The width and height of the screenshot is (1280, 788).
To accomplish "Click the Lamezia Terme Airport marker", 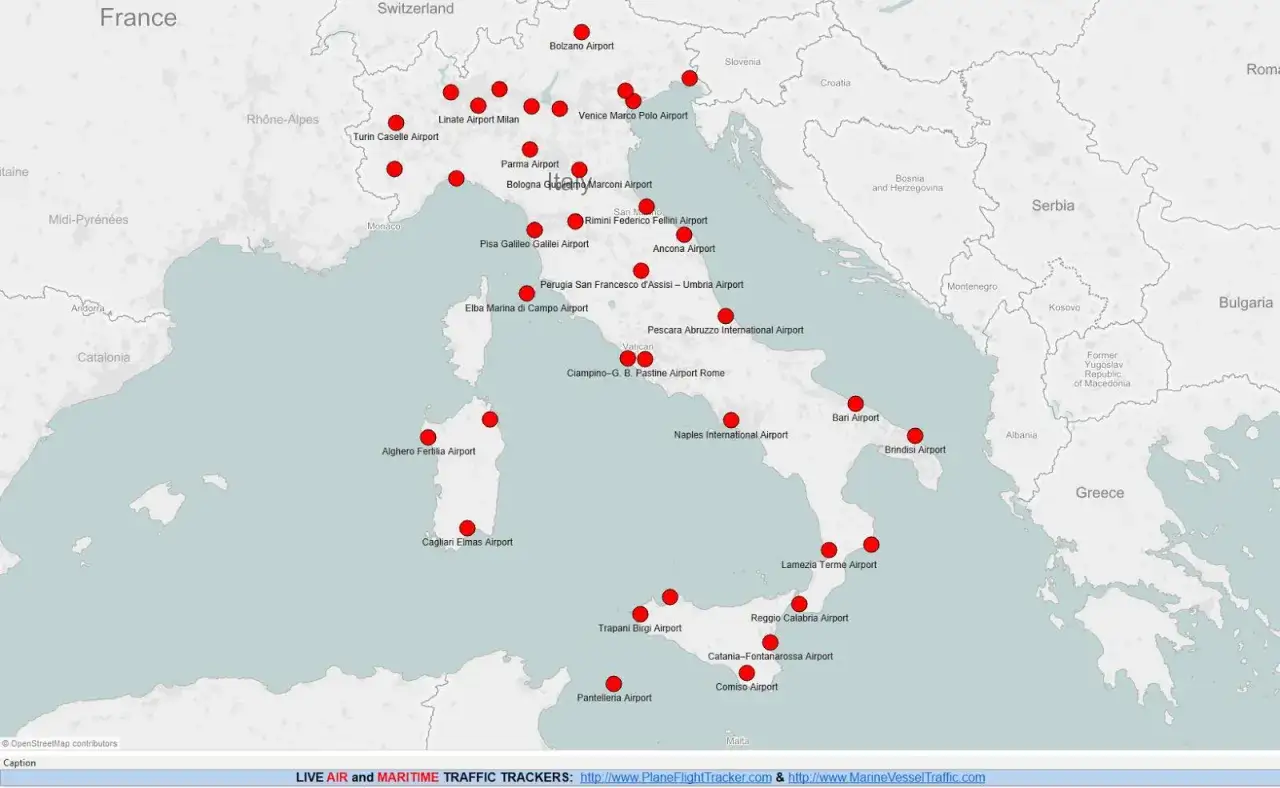I will (x=828, y=549).
